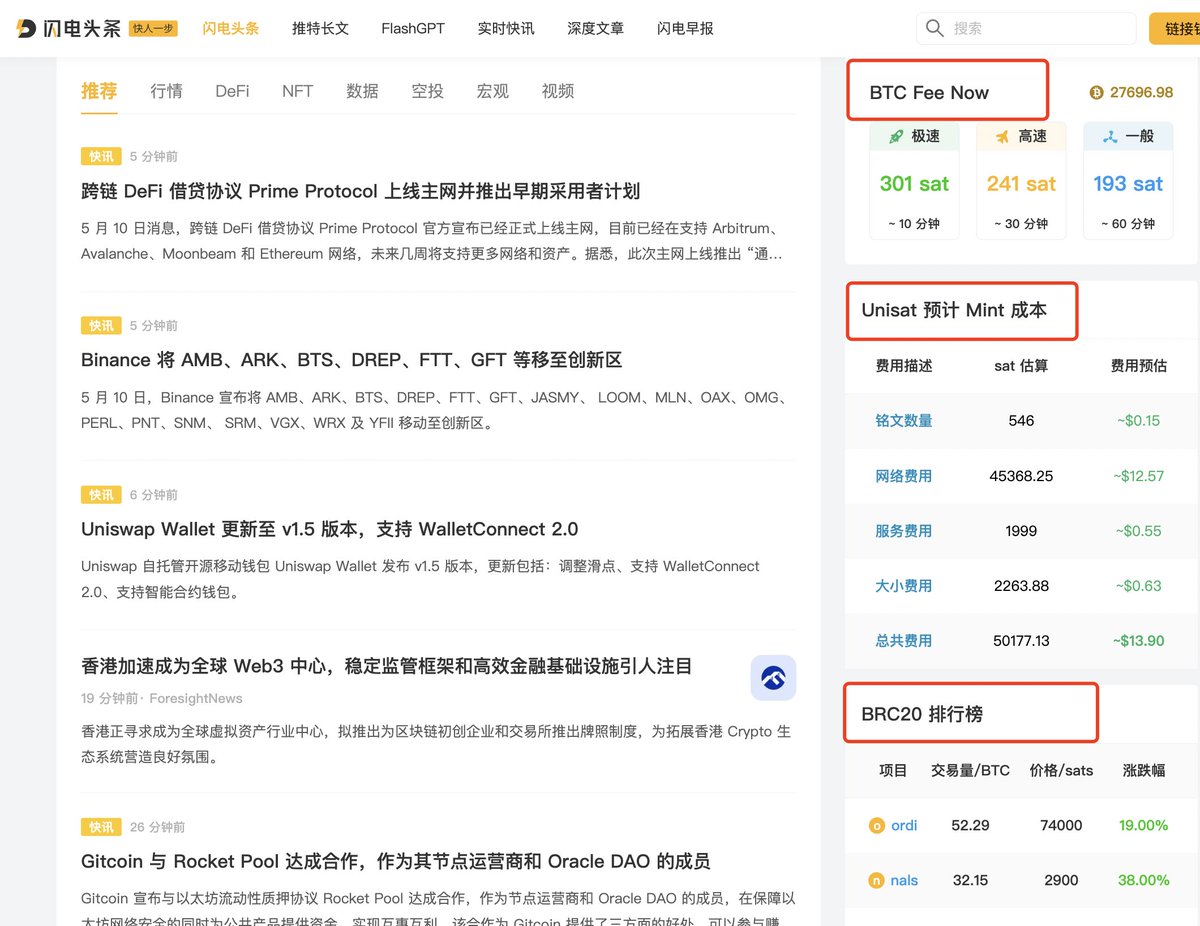Click the 快讯 badge on the Binance news item
This screenshot has width=1200, height=926.
point(100,325)
